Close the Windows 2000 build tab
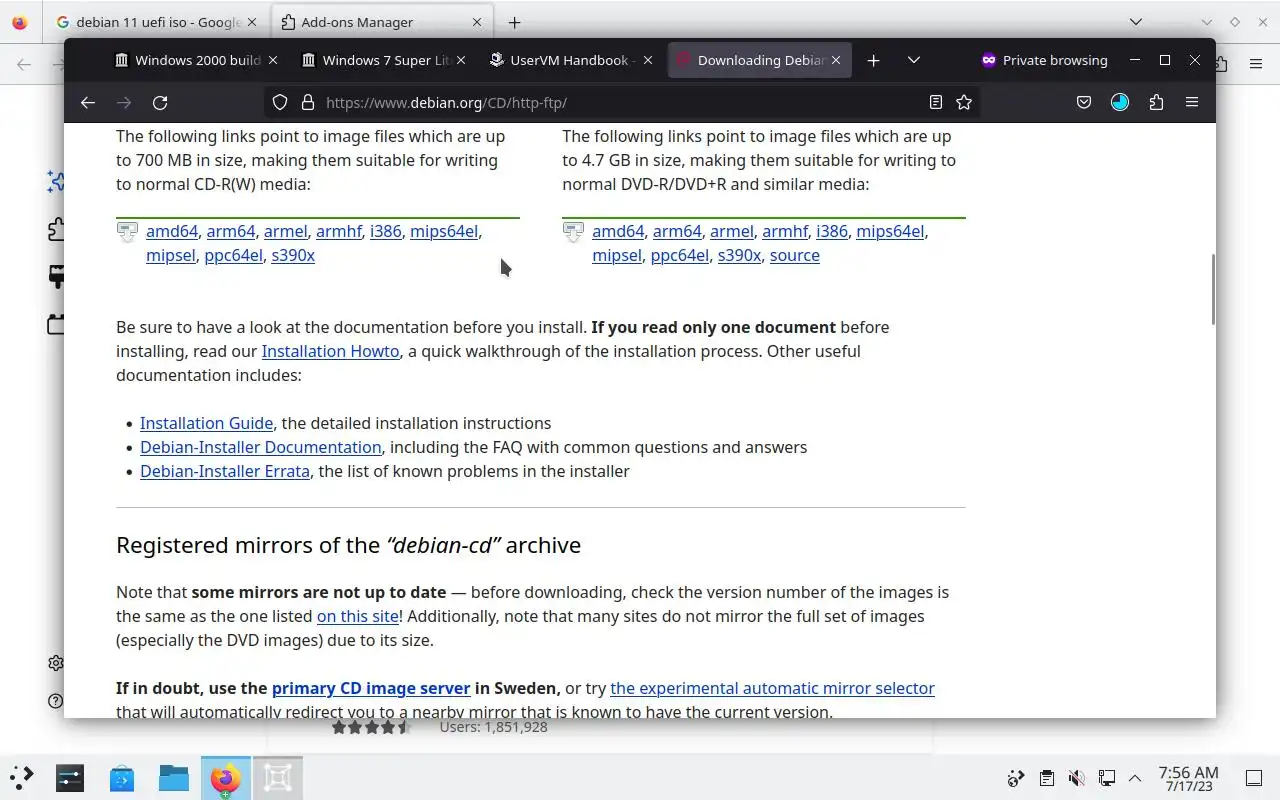This screenshot has height=800, width=1280. [273, 60]
